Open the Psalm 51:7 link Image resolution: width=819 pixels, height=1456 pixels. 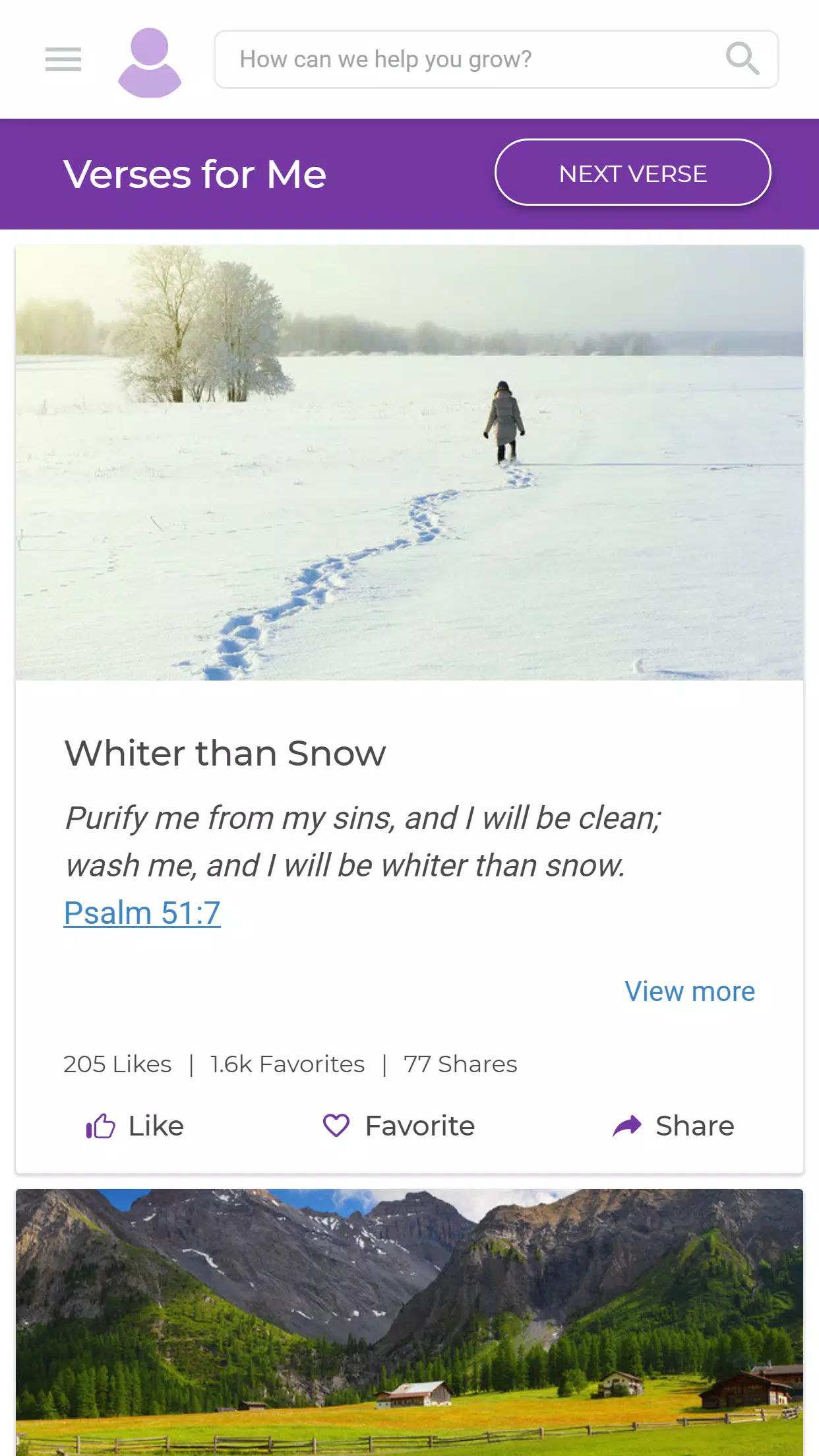coord(142,913)
